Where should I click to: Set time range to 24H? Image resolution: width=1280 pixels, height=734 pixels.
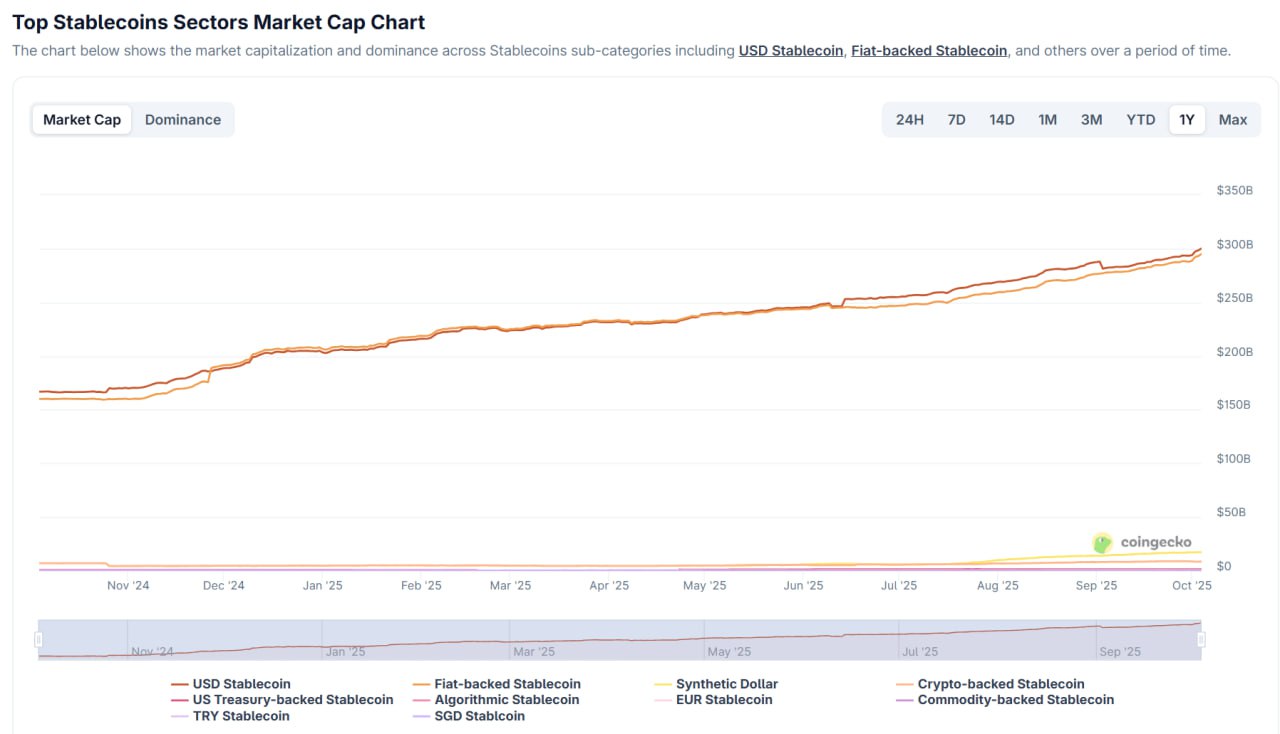coord(909,120)
